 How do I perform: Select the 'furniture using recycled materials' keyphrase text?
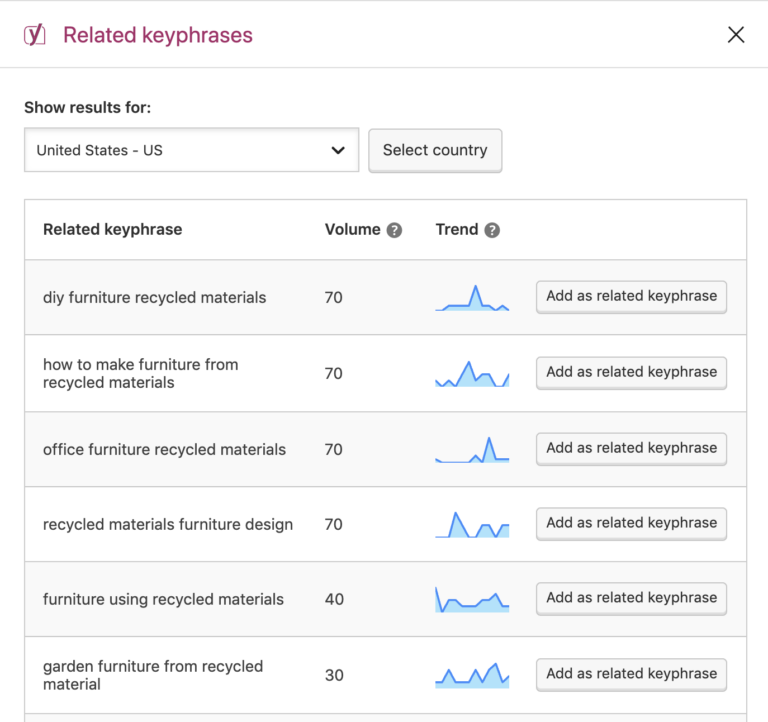coord(163,599)
